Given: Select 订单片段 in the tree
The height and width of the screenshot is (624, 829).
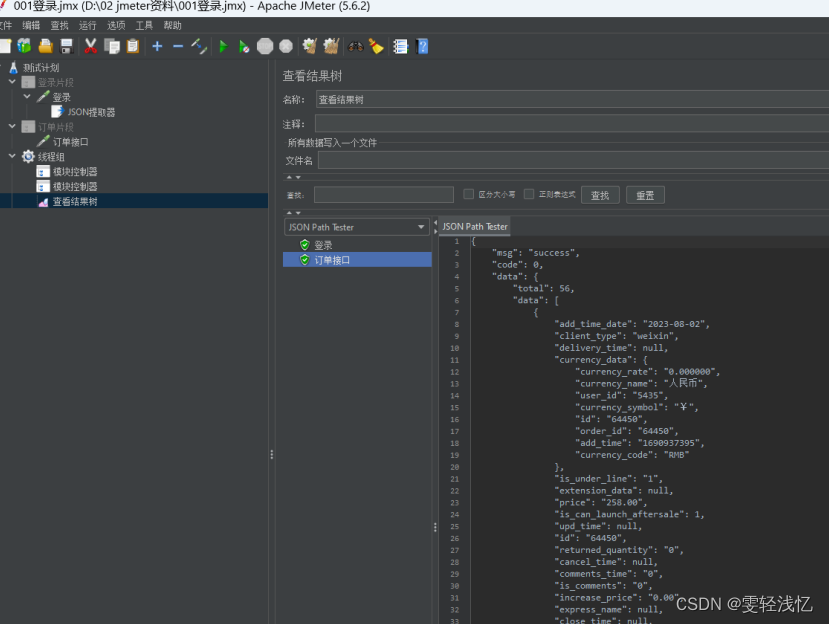Looking at the screenshot, I should pyautogui.click(x=56, y=127).
